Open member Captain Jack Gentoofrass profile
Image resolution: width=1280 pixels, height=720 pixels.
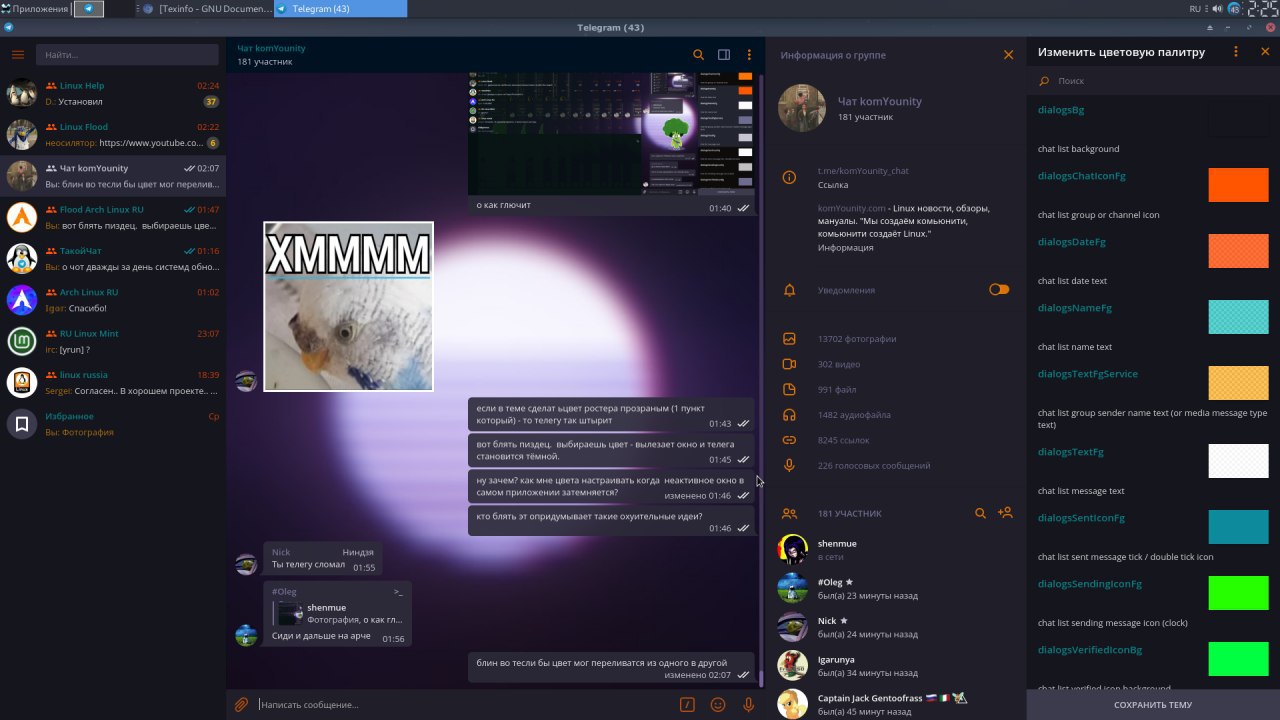896,704
